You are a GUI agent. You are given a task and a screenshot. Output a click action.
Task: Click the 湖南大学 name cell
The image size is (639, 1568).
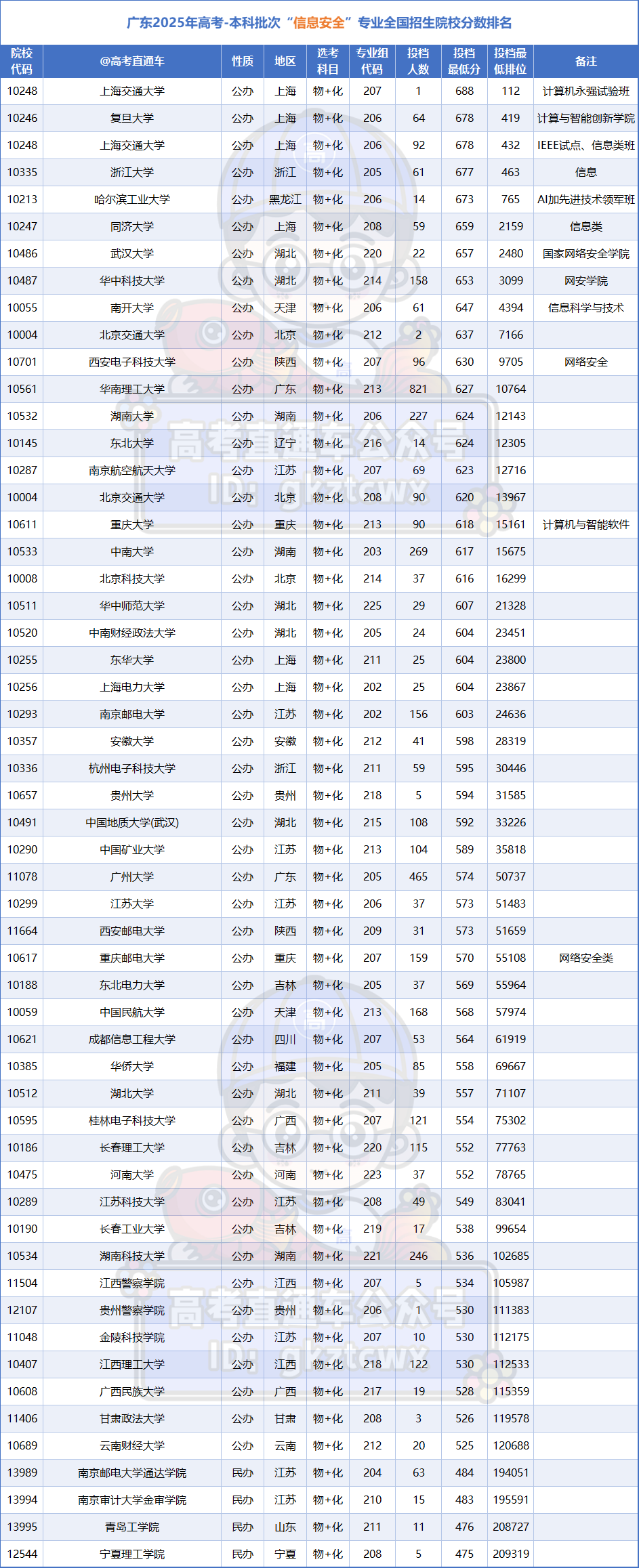tap(132, 416)
